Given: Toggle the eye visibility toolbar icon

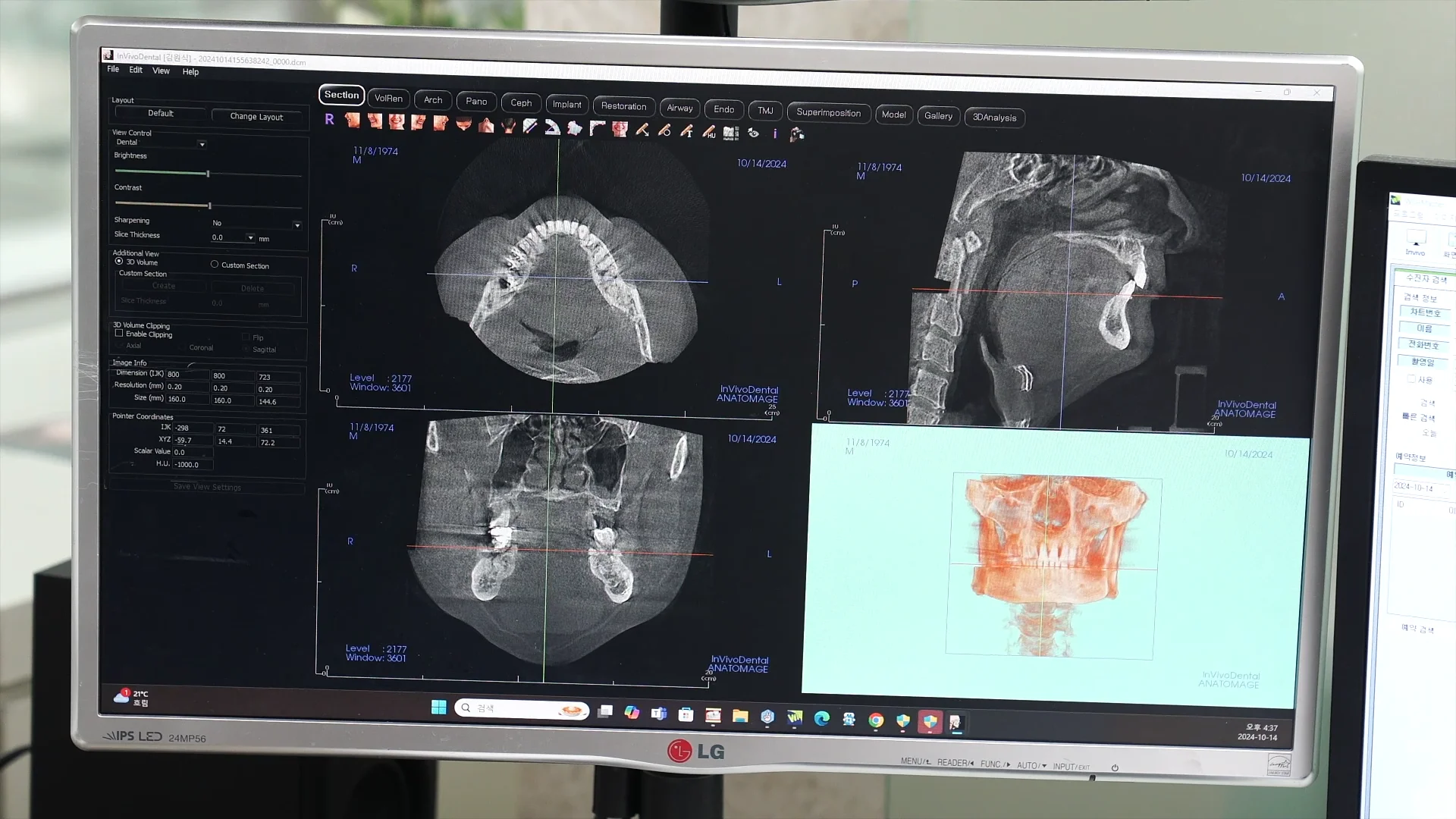Looking at the screenshot, I should [753, 133].
